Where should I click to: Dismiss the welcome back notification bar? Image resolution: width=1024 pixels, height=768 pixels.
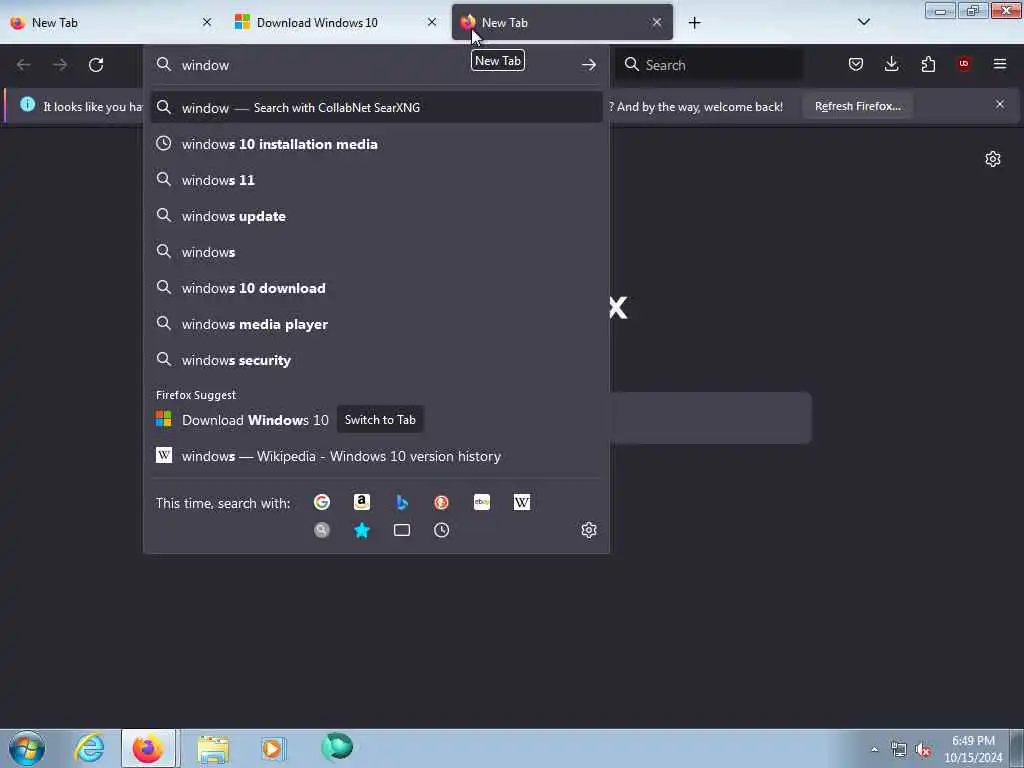click(999, 104)
